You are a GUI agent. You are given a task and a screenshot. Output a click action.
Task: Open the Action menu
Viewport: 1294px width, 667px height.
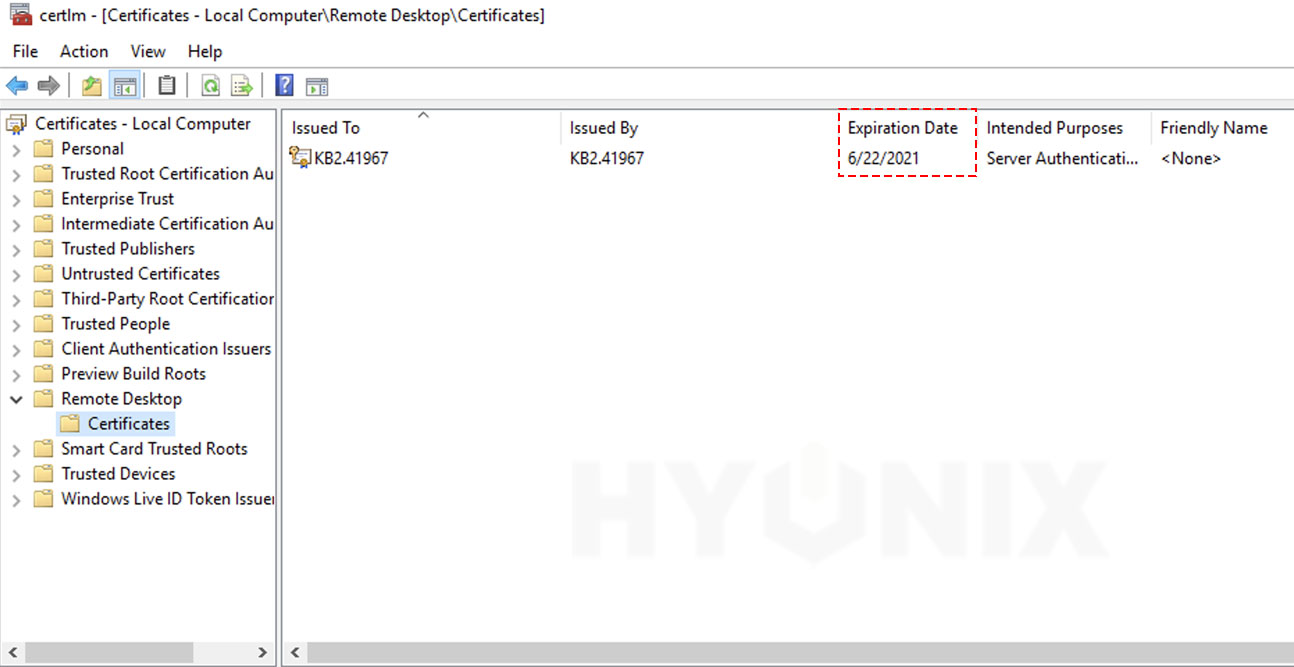[x=83, y=51]
